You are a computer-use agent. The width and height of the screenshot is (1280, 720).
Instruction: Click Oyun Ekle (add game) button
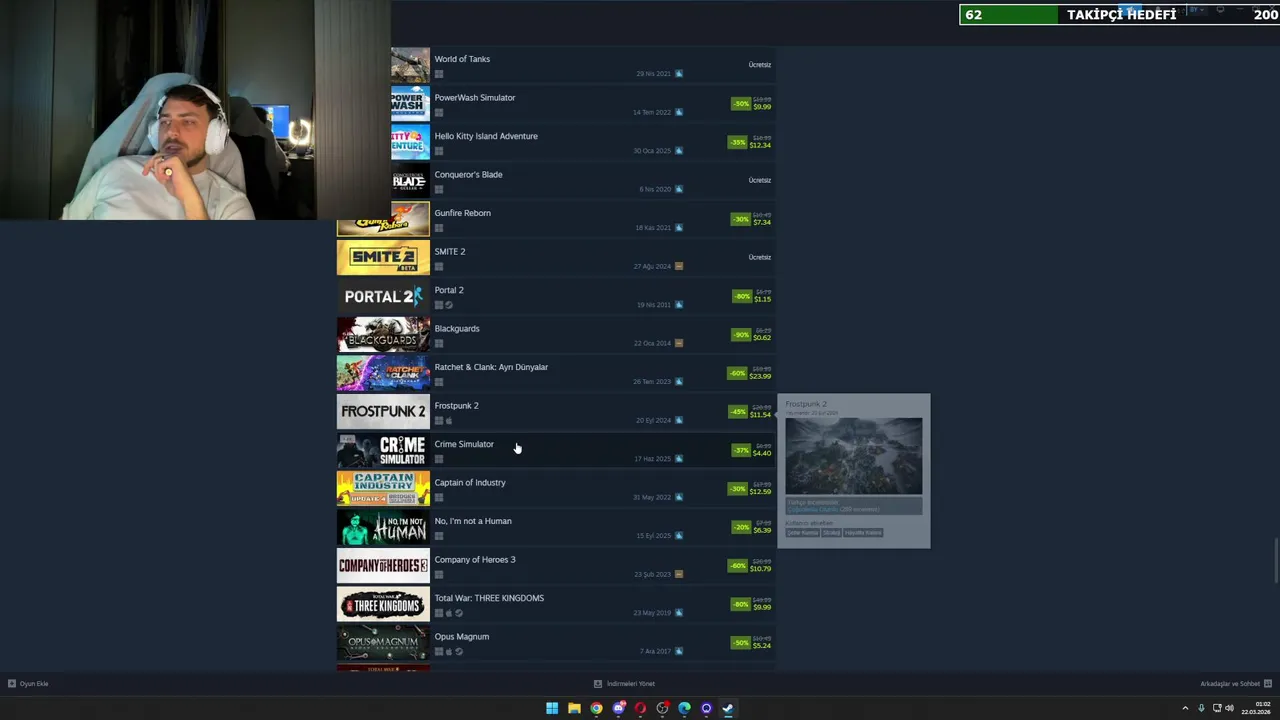tap(28, 684)
